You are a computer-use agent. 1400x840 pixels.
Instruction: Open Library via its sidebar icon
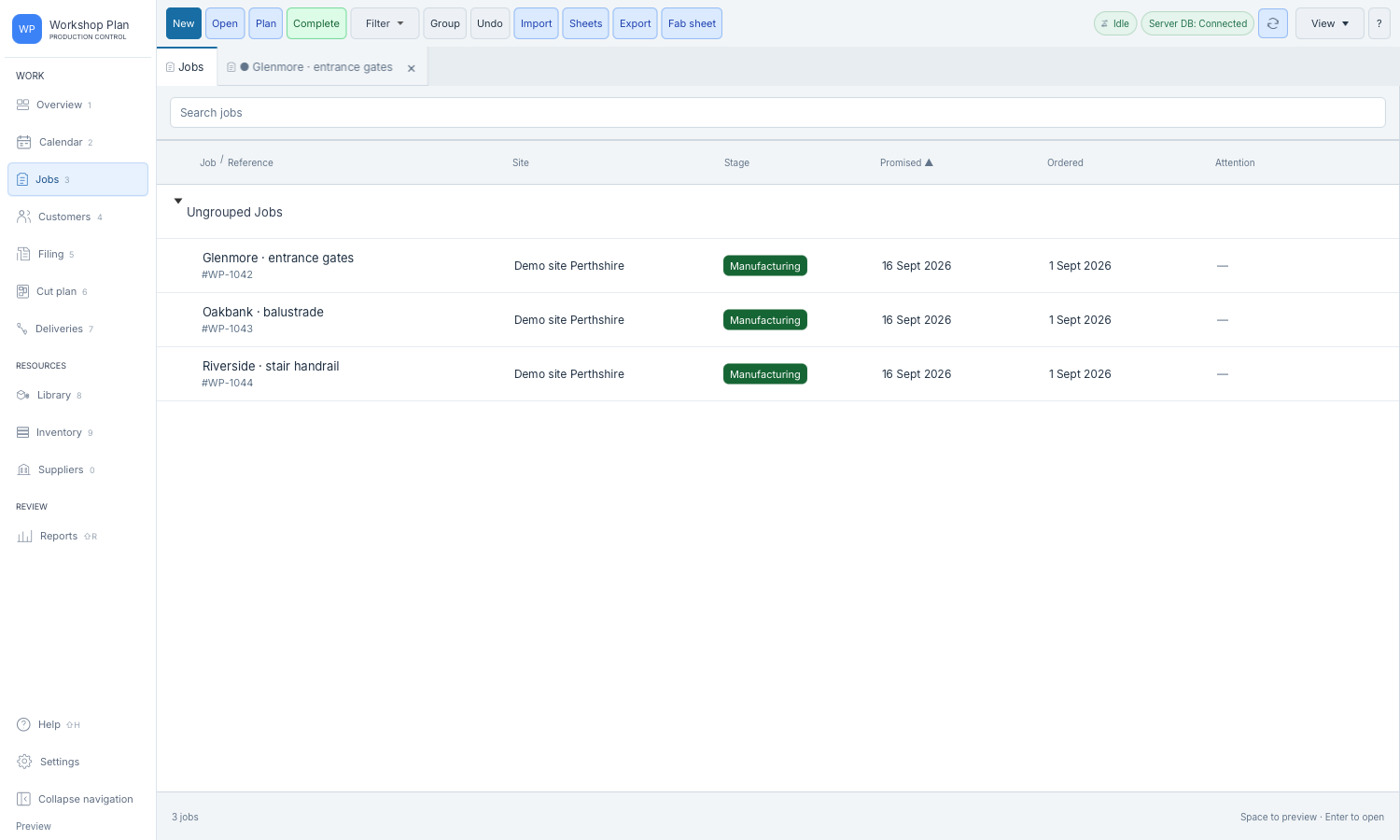click(x=23, y=396)
